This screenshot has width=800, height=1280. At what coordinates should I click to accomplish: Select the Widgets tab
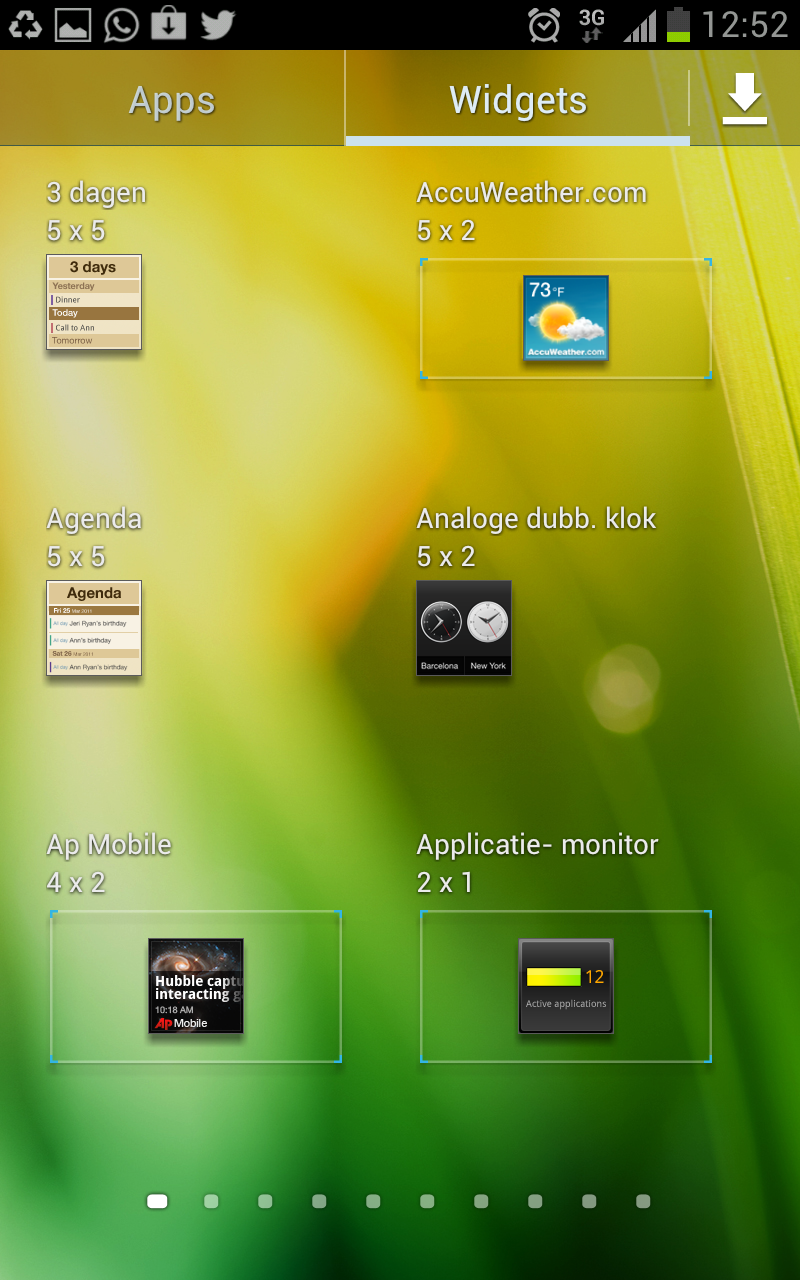point(517,100)
